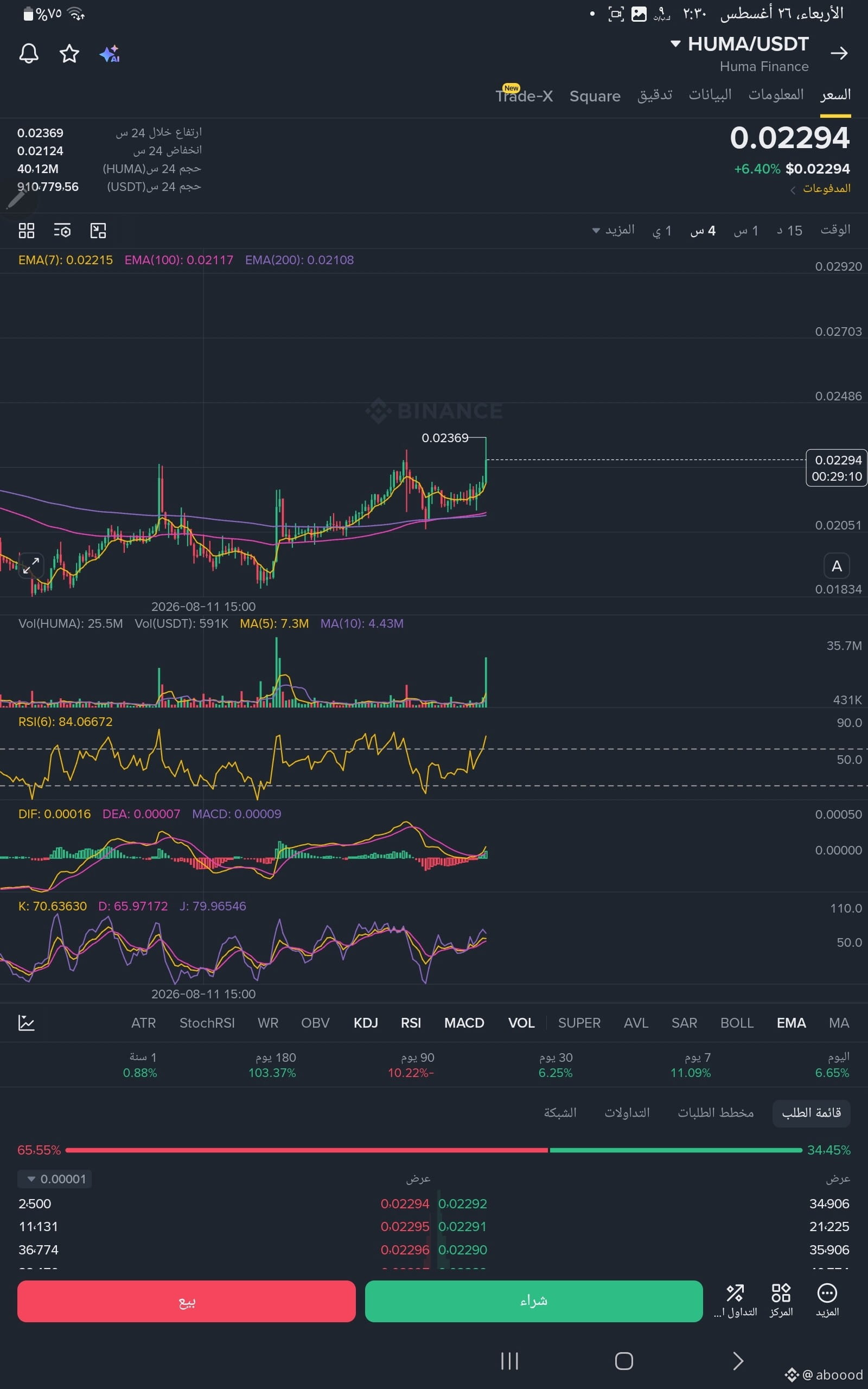The image size is (868, 1389).
Task: Switch to the البيانات tab
Action: [x=710, y=95]
